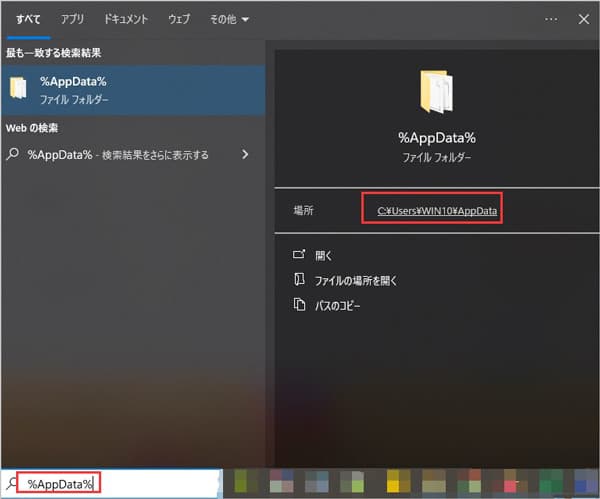Viewport: 600px width, 499px height.
Task: Click the copy path icon
Action: [x=299, y=305]
